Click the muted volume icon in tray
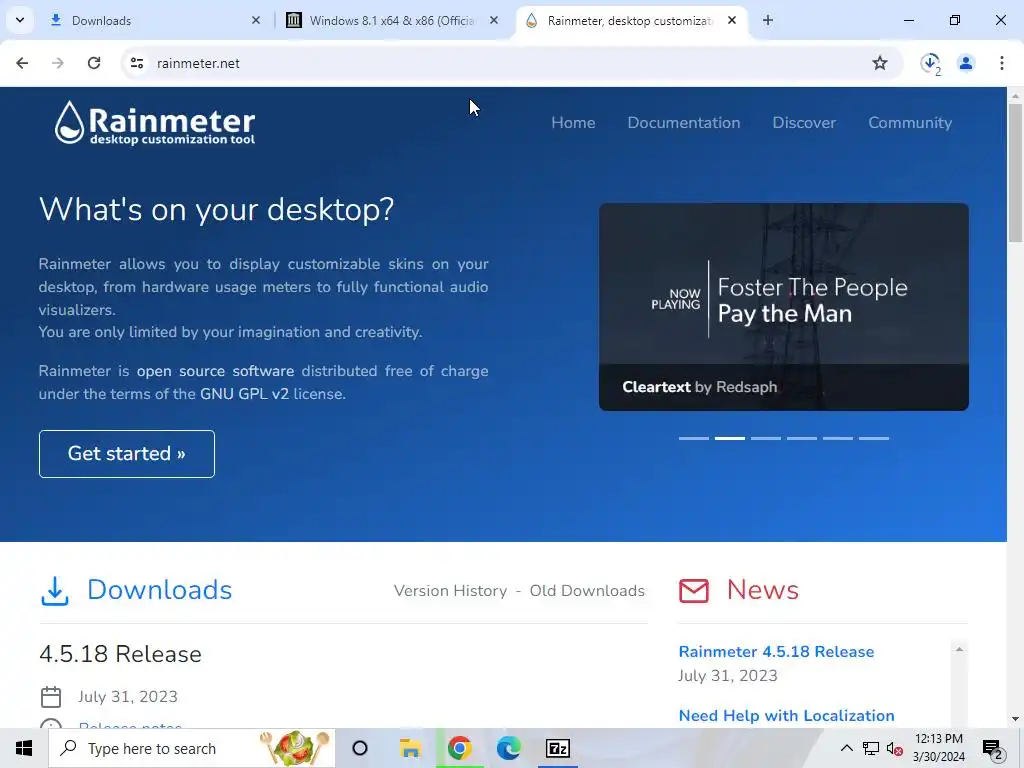The image size is (1024, 768). click(x=895, y=748)
